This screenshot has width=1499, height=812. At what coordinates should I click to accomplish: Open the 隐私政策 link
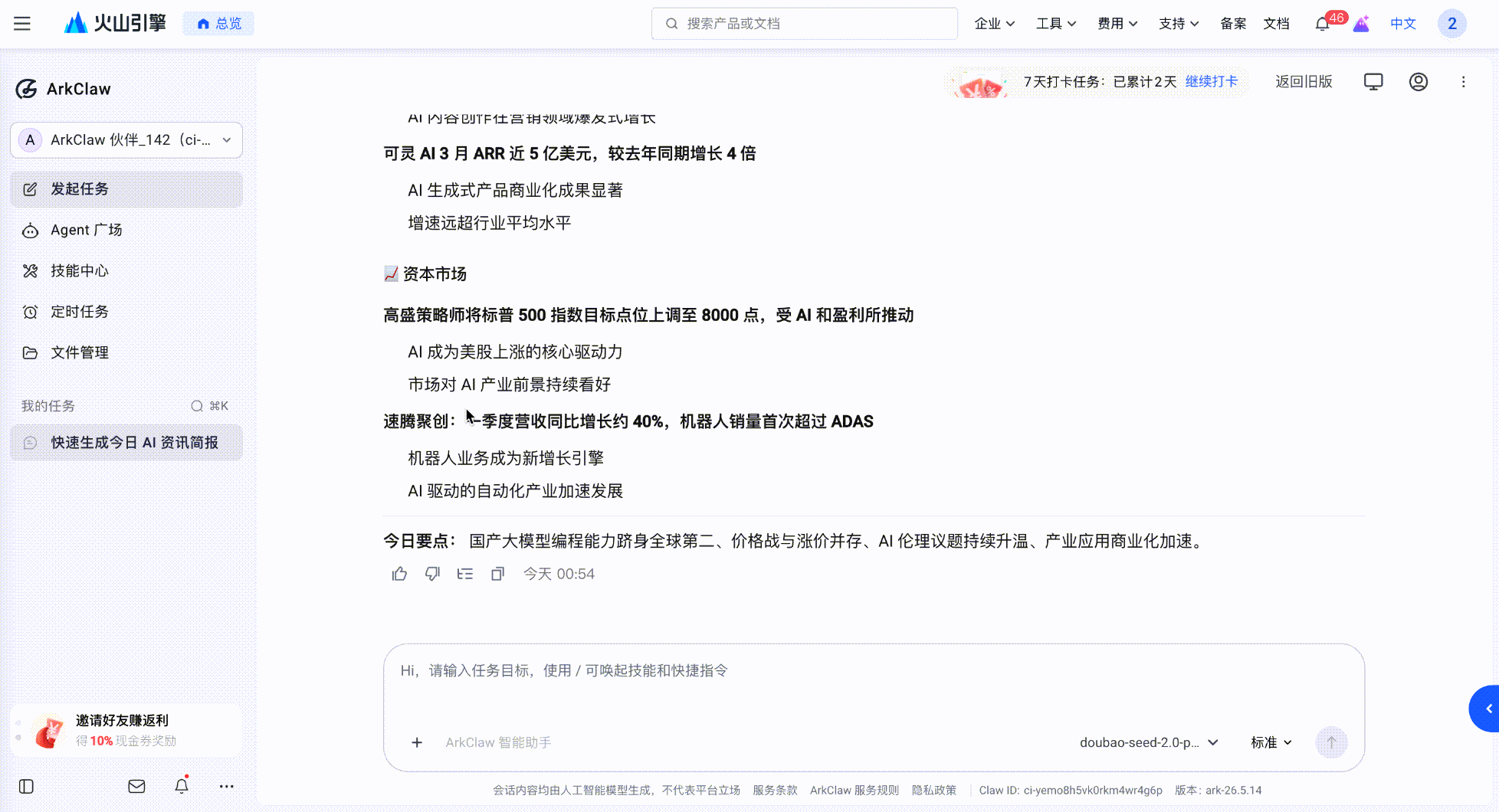tap(934, 791)
